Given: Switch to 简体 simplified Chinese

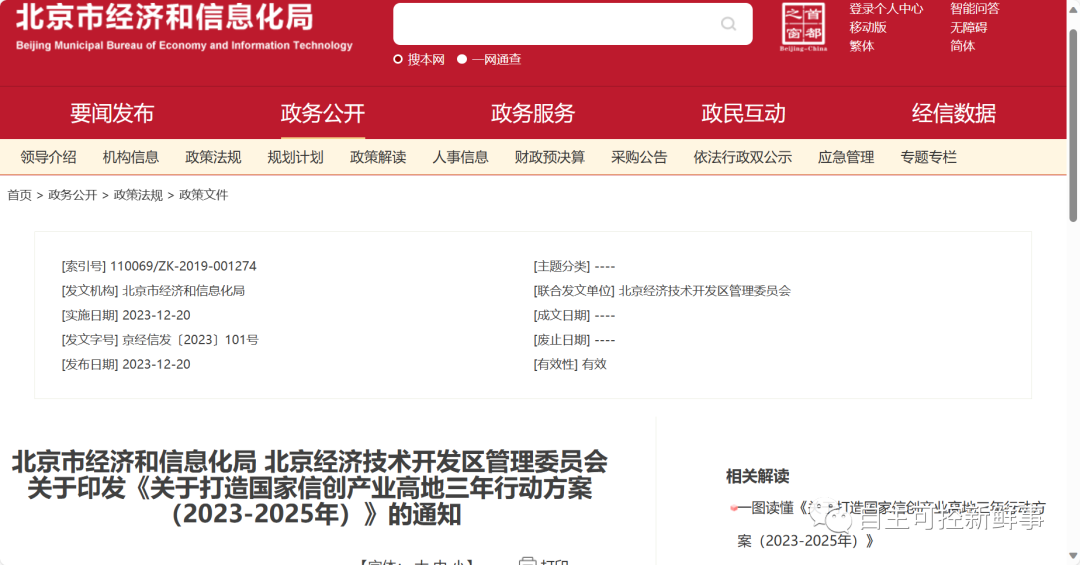Looking at the screenshot, I should (962, 46).
